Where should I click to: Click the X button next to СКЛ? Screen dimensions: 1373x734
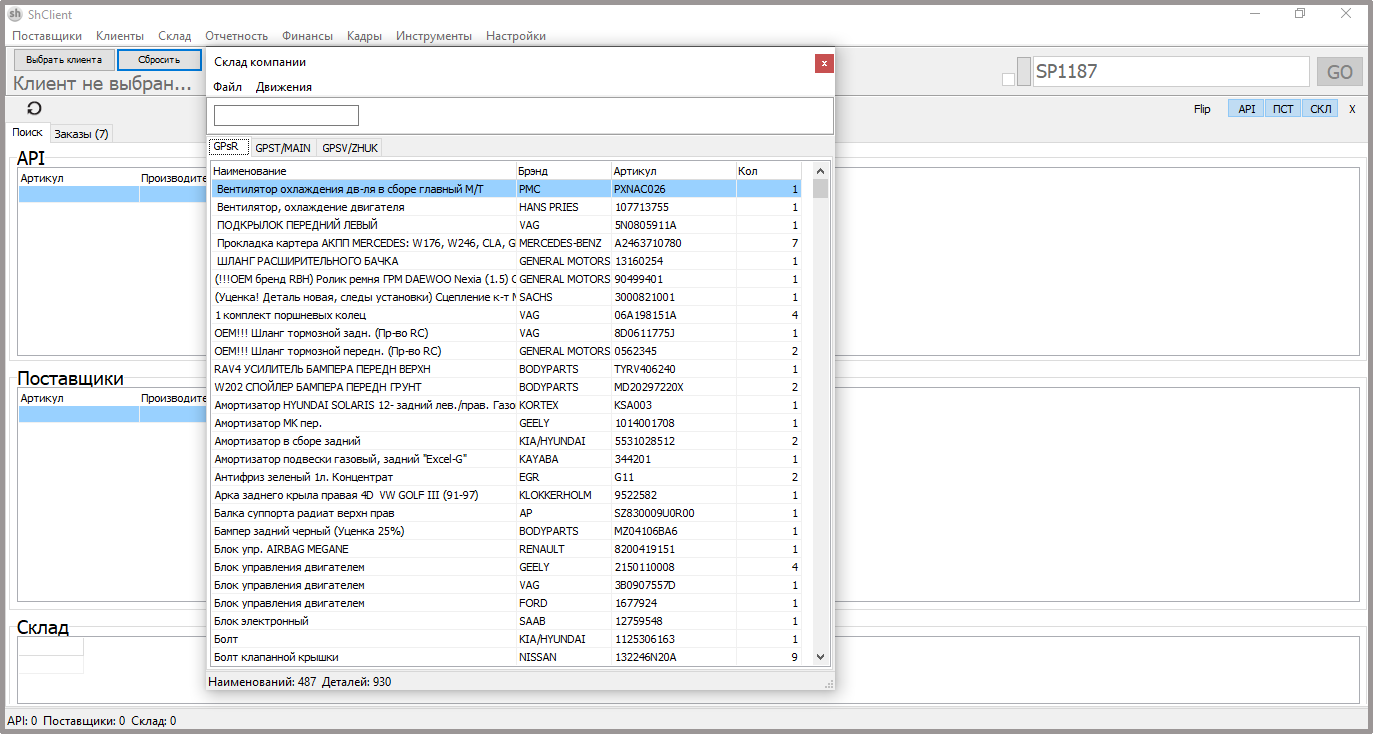(x=1352, y=109)
